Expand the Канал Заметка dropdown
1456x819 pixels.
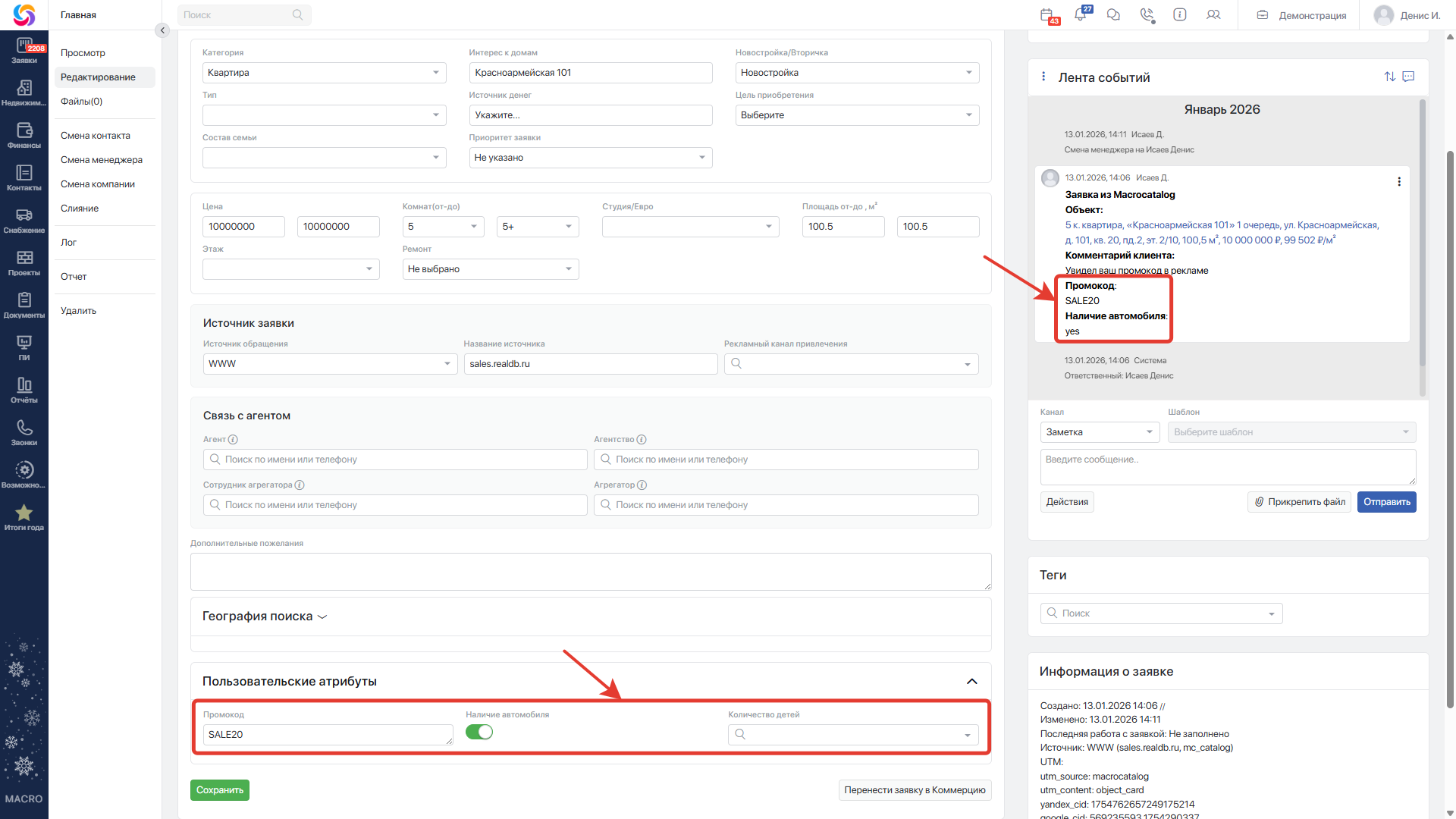pyautogui.click(x=1100, y=432)
